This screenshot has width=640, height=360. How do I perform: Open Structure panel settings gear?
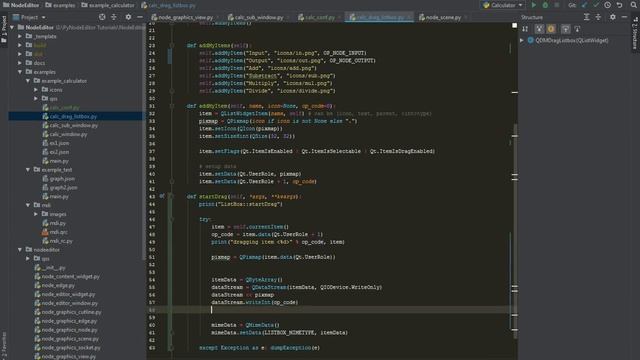(613, 17)
